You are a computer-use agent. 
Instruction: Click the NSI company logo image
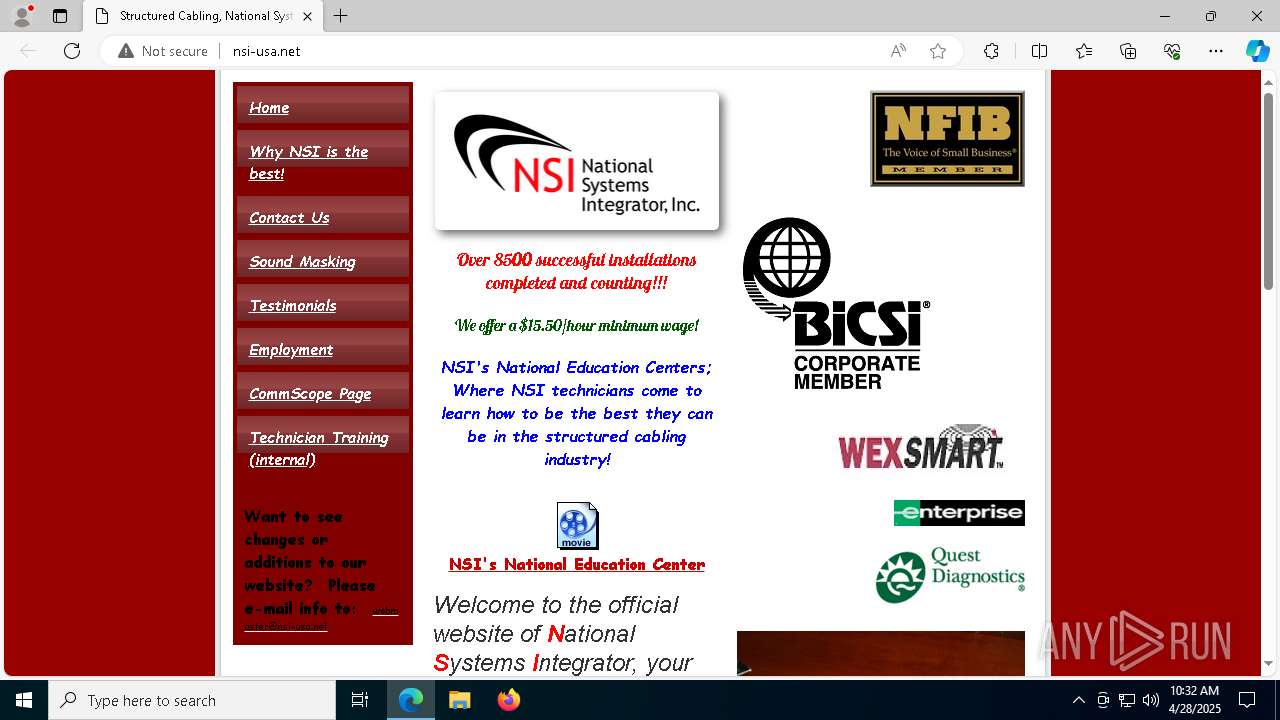tap(577, 161)
